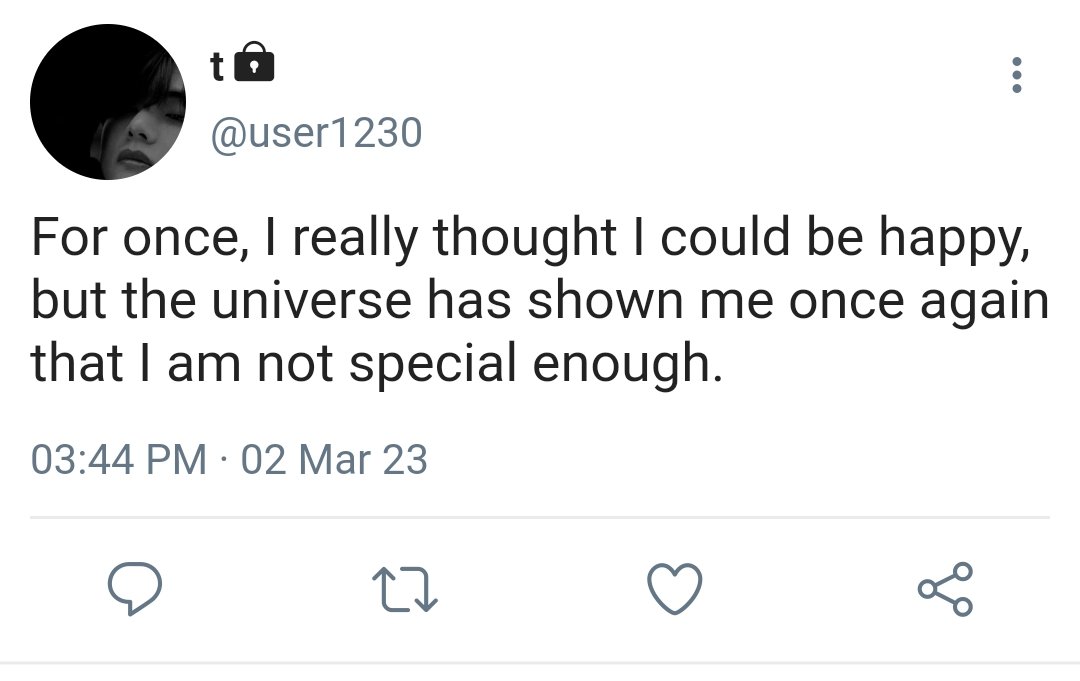1080x681 pixels.
Task: Retweet this post using the arrows icon
Action: pyautogui.click(x=405, y=589)
